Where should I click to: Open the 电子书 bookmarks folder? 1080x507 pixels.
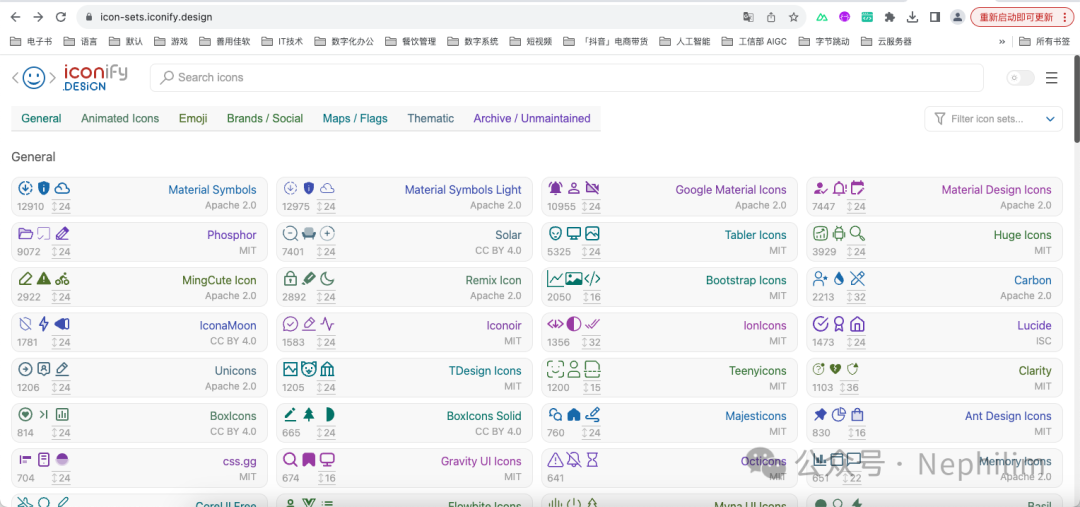(x=31, y=41)
